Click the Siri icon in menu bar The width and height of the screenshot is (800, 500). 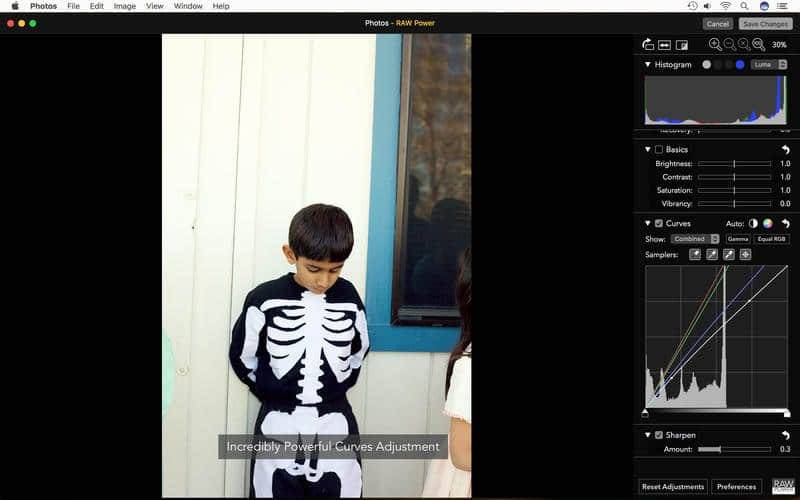(x=764, y=6)
